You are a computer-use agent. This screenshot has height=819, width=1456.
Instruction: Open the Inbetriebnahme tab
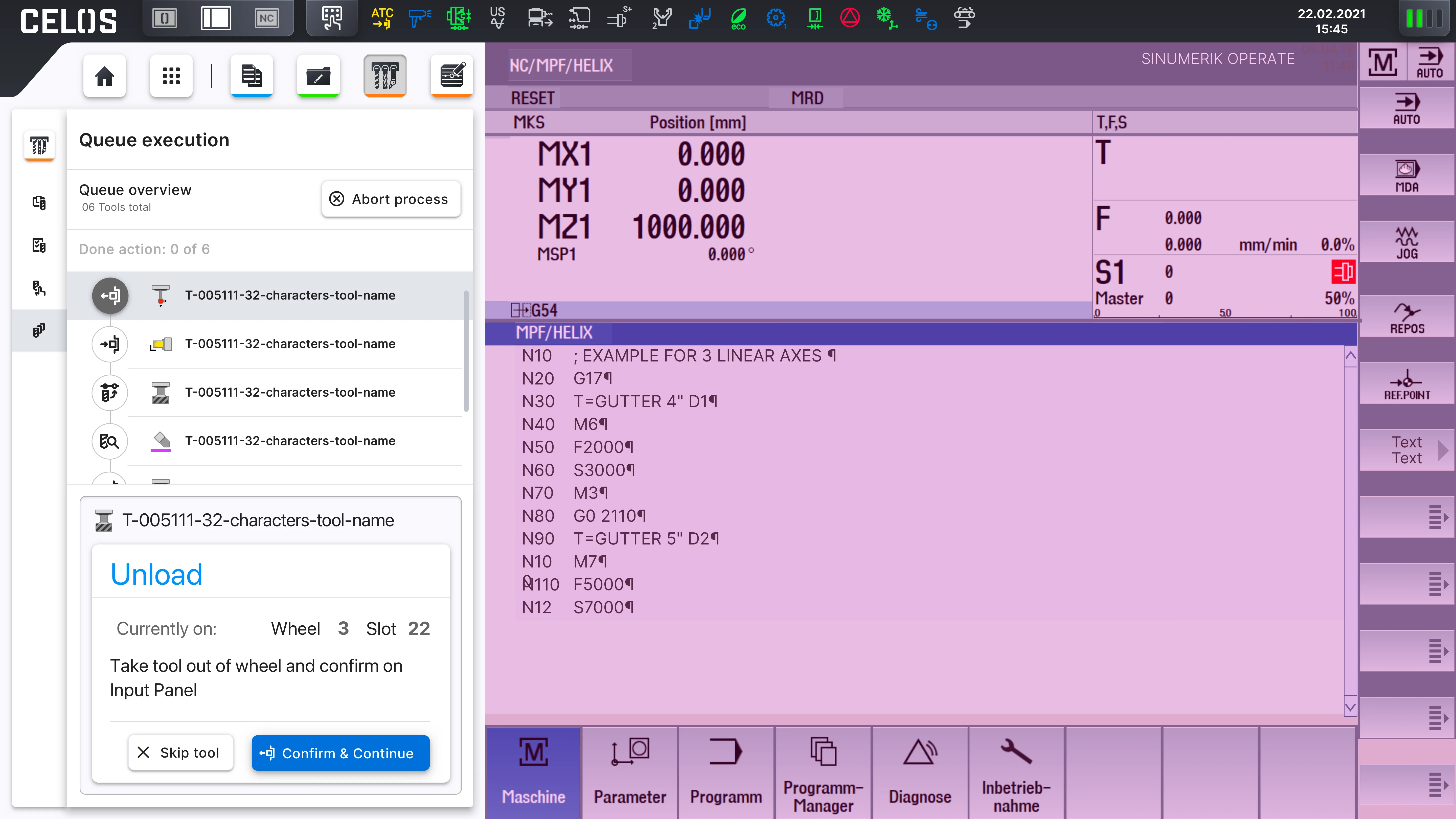pos(1016,773)
